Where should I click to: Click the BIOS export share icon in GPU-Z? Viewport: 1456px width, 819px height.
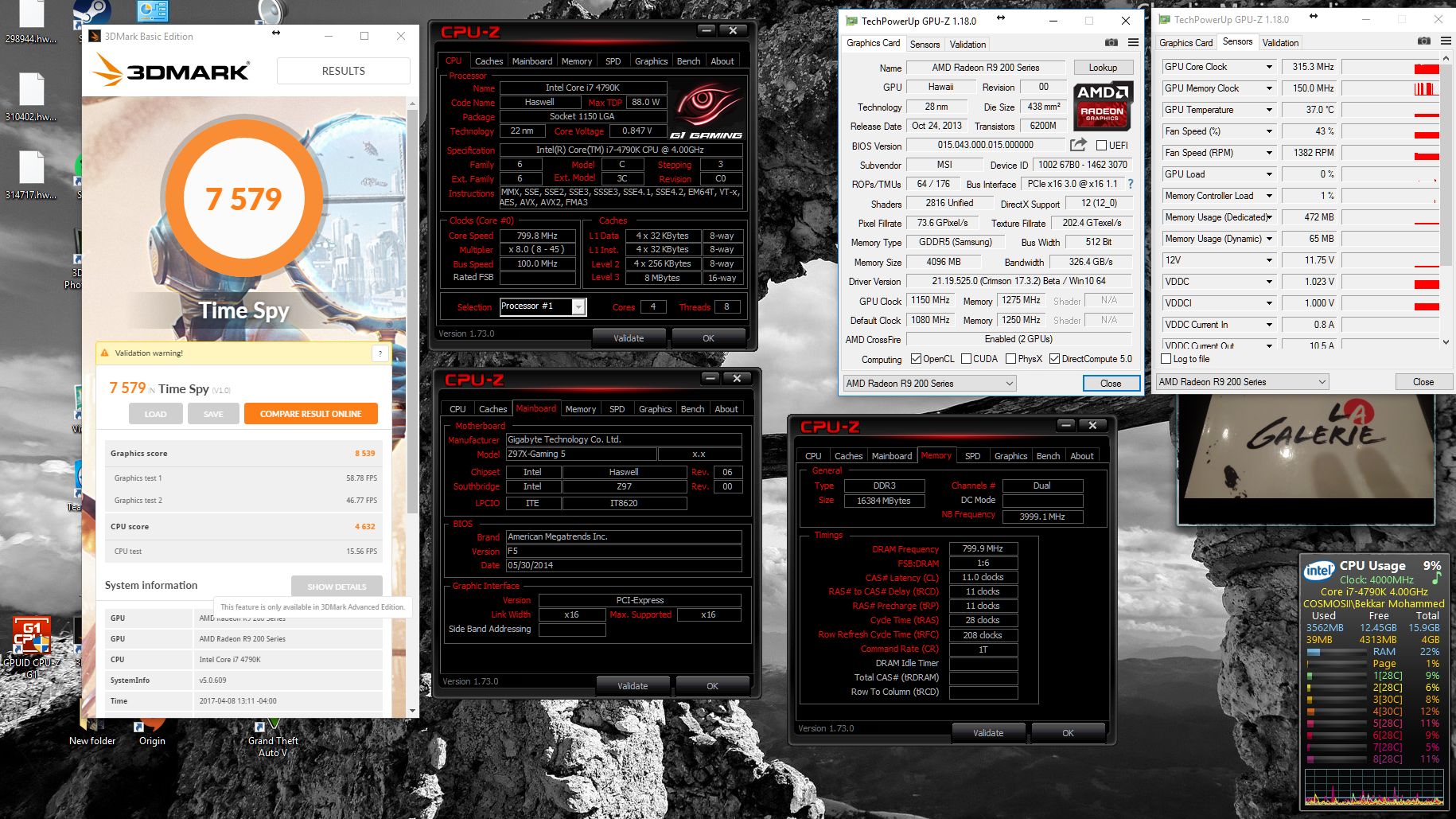coord(1078,145)
